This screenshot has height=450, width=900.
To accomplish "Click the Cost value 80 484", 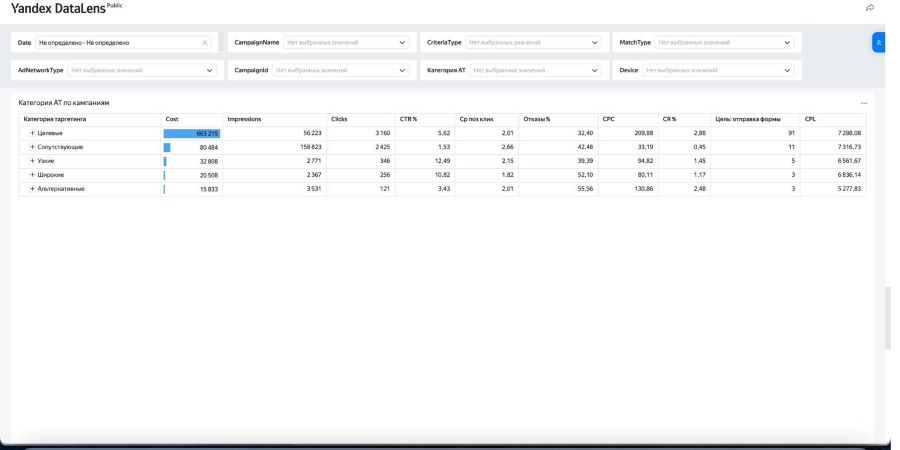I will pyautogui.click(x=208, y=148).
